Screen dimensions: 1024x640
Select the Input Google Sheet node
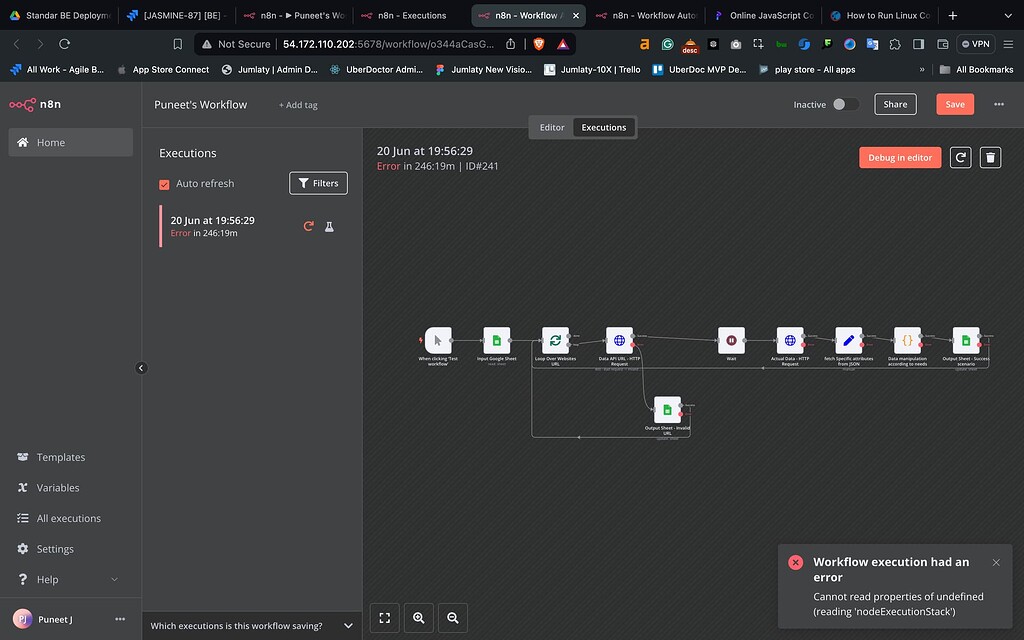[497, 341]
